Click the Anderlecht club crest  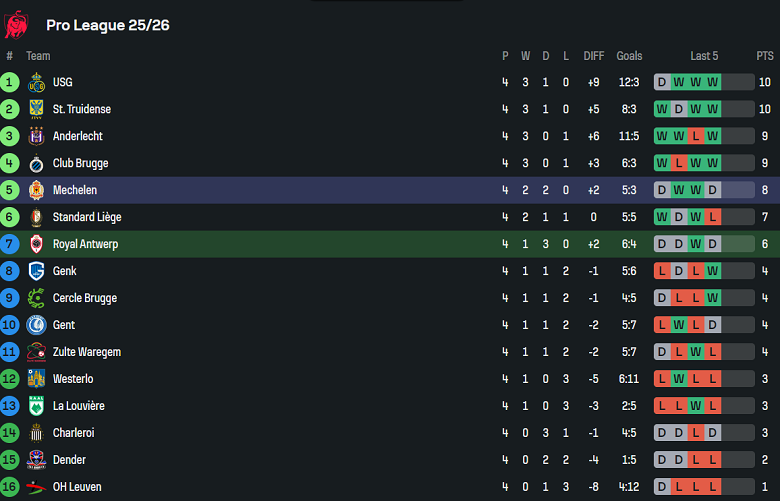37,136
